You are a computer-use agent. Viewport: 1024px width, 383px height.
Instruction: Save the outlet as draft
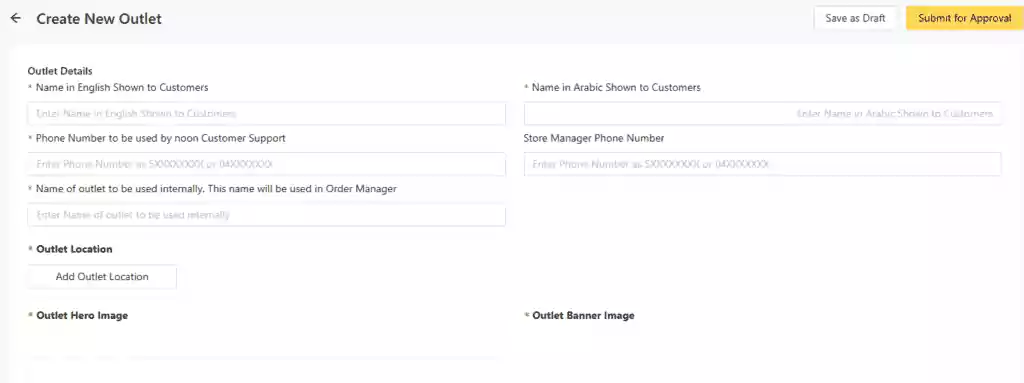[855, 18]
